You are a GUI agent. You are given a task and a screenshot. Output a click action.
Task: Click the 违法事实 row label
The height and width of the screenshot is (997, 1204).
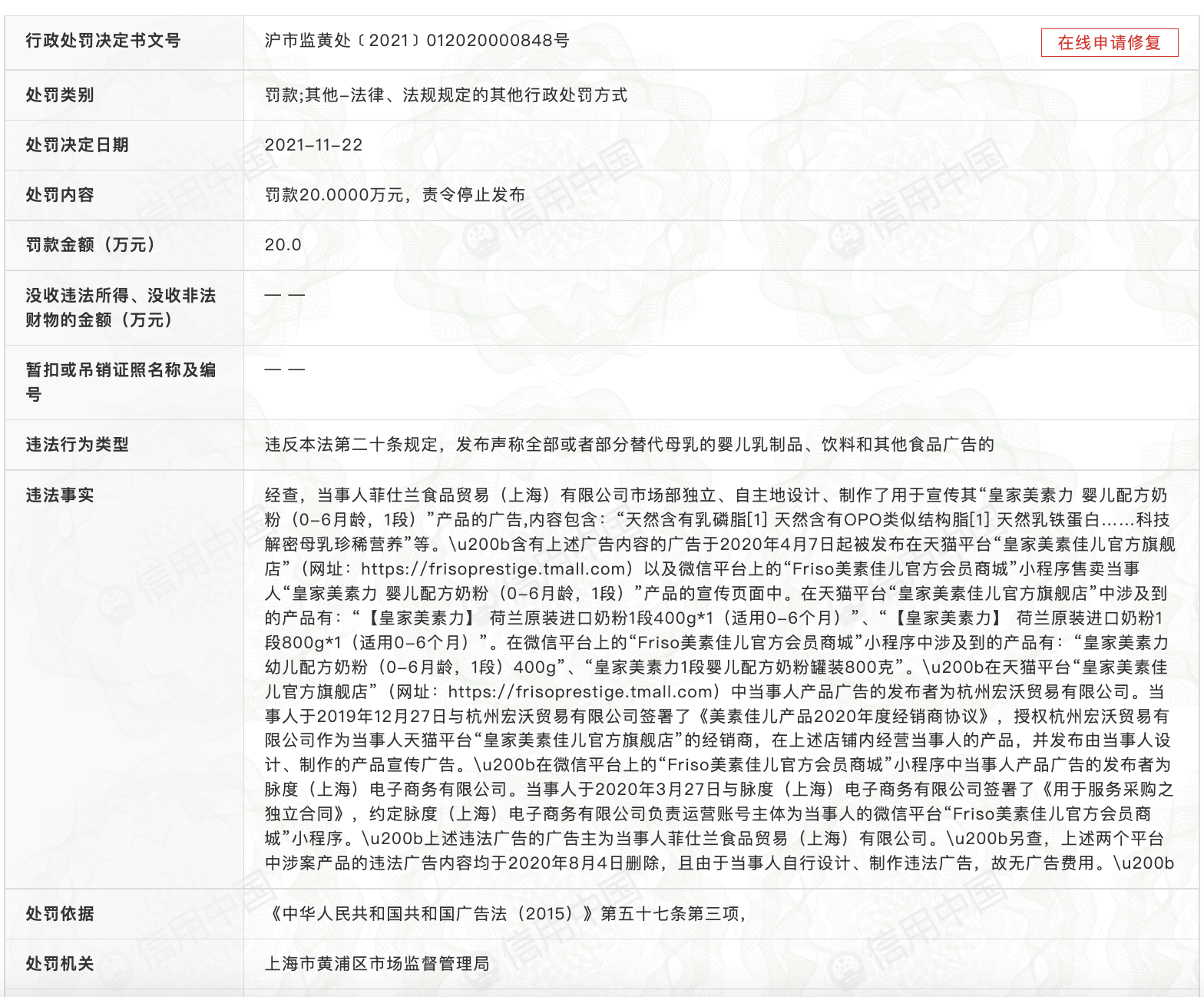(60, 495)
